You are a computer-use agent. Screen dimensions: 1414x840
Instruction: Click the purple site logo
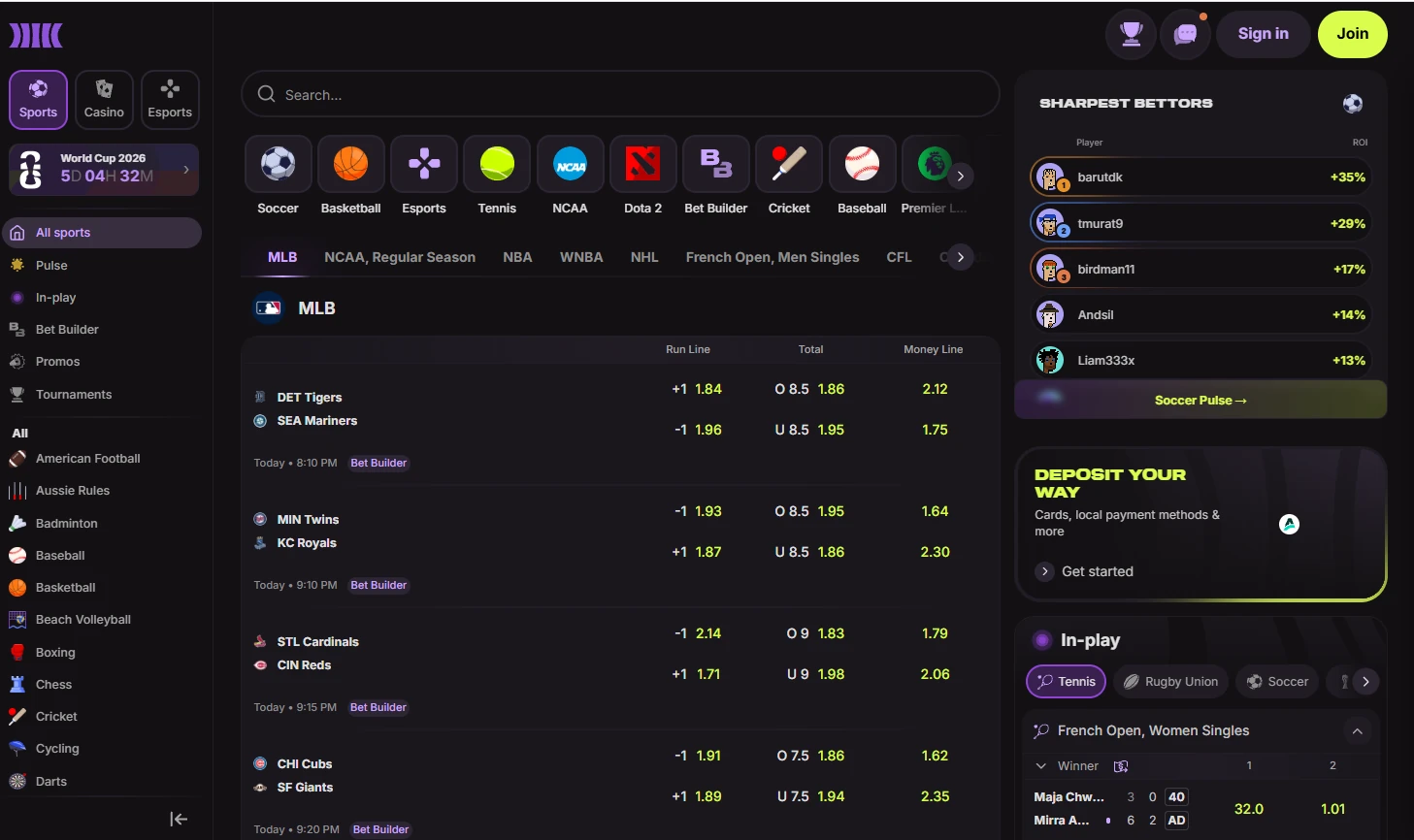pyautogui.click(x=36, y=36)
